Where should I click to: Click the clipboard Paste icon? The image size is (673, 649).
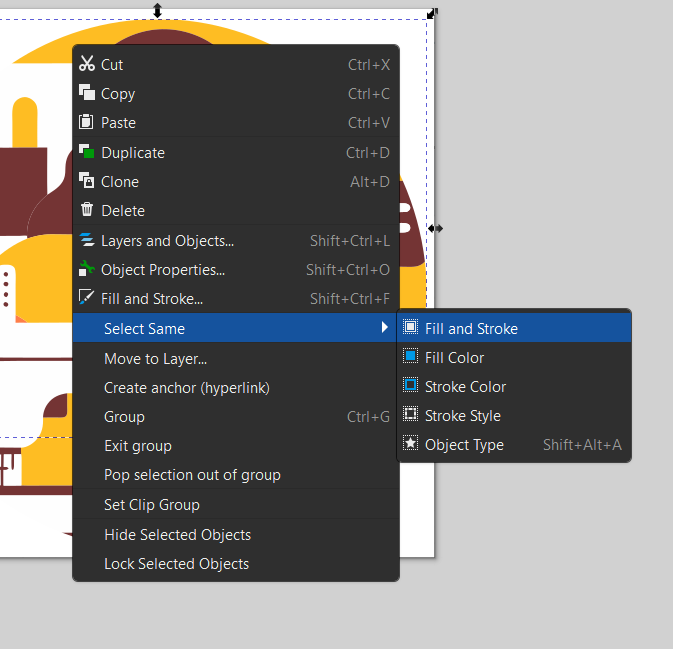pos(86,121)
